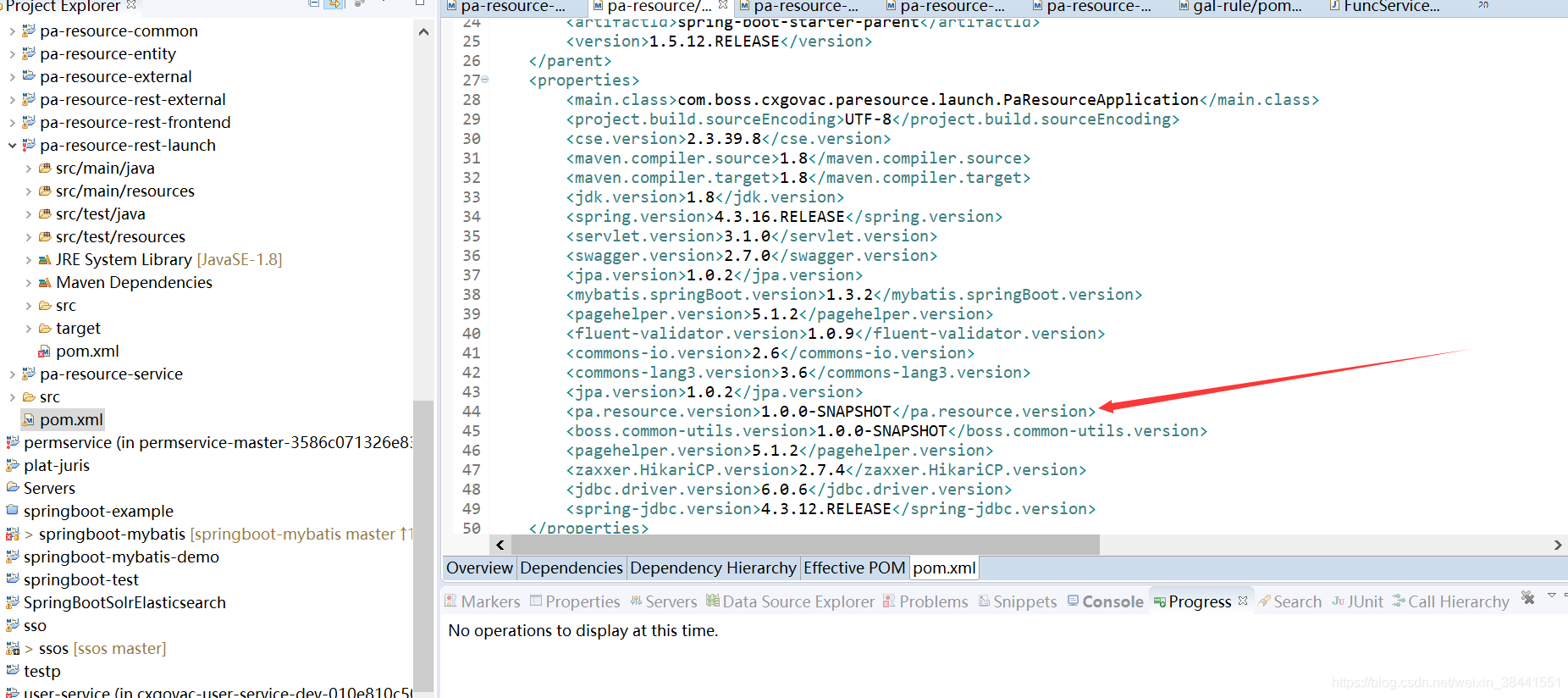Viewport: 1568px width, 698px height.
Task: Switch to the gal-rule/pom editor tab
Action: (1239, 6)
